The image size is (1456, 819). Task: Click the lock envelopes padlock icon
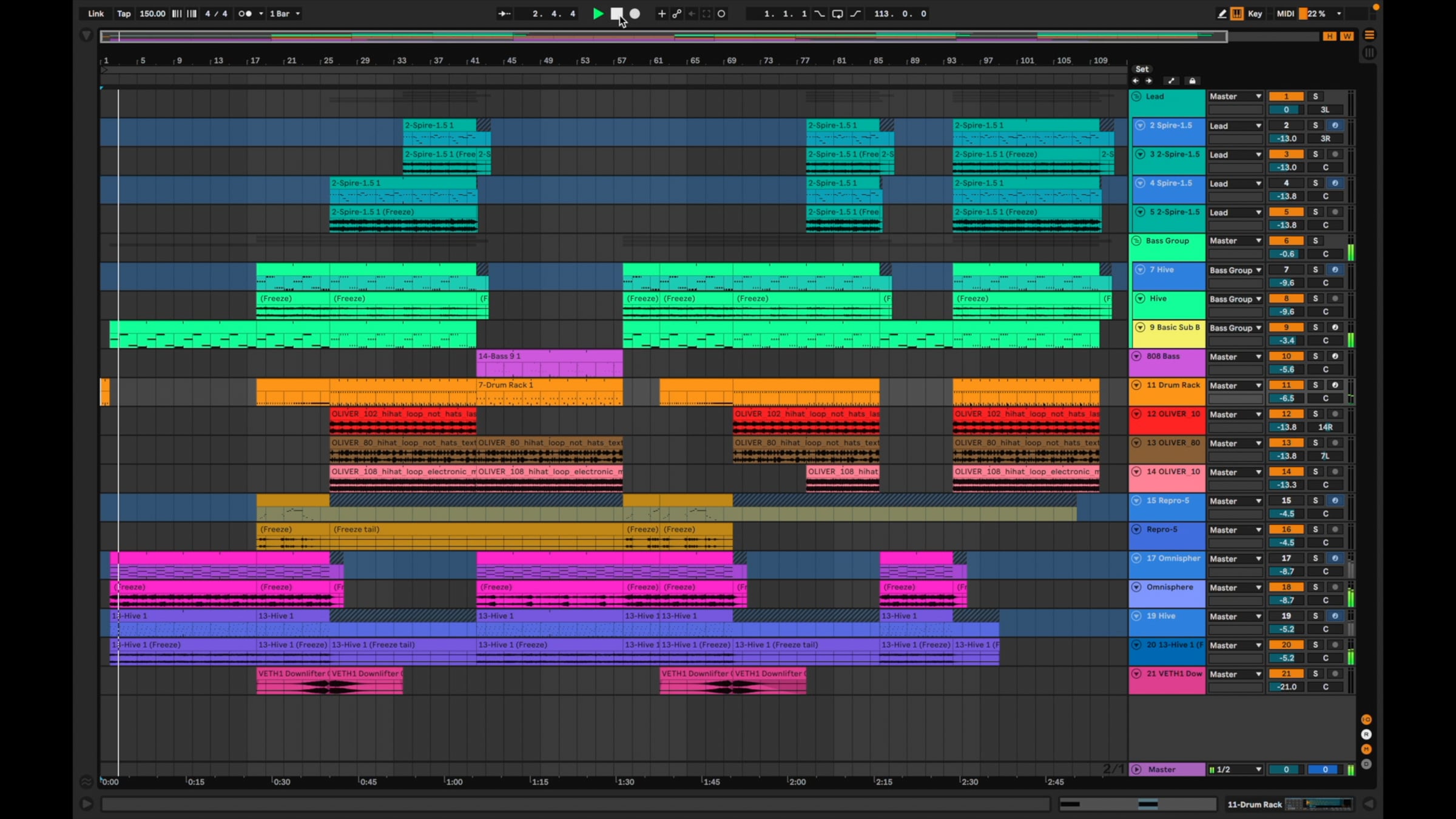coord(1192,81)
